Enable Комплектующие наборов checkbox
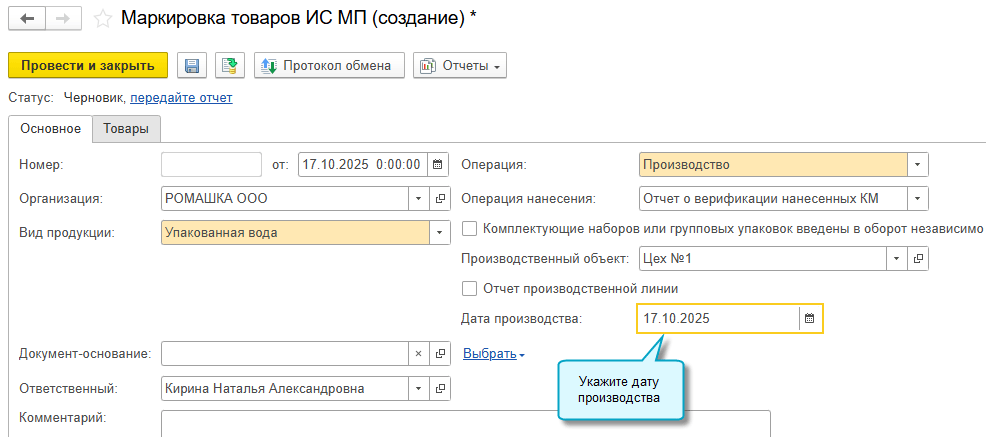This screenshot has width=986, height=437. [470, 228]
